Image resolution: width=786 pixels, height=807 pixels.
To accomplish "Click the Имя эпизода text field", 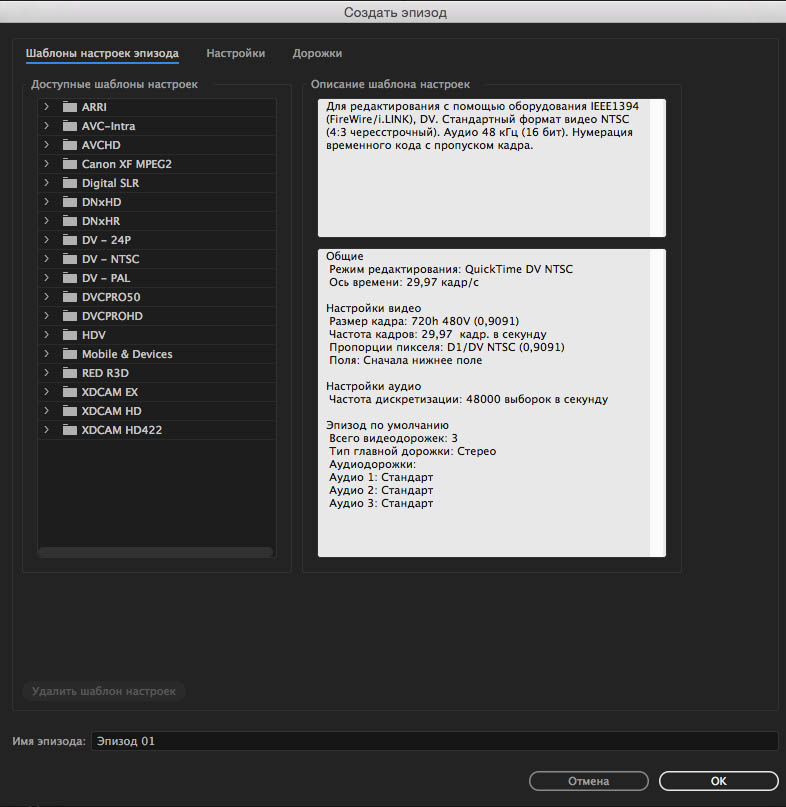I will coord(433,741).
